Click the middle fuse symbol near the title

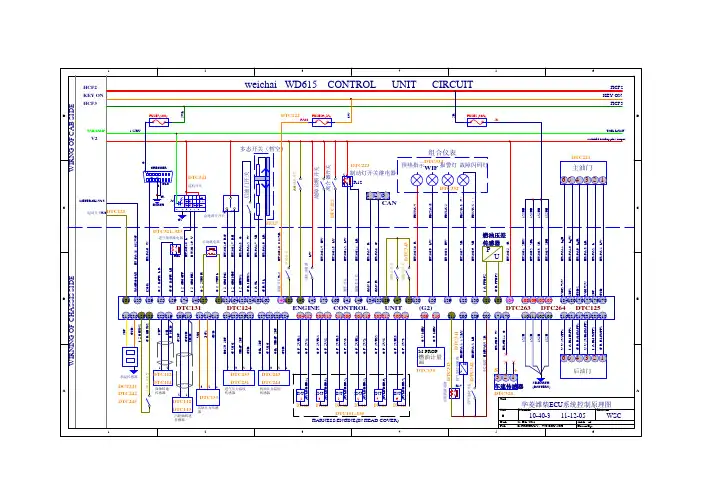click(321, 121)
